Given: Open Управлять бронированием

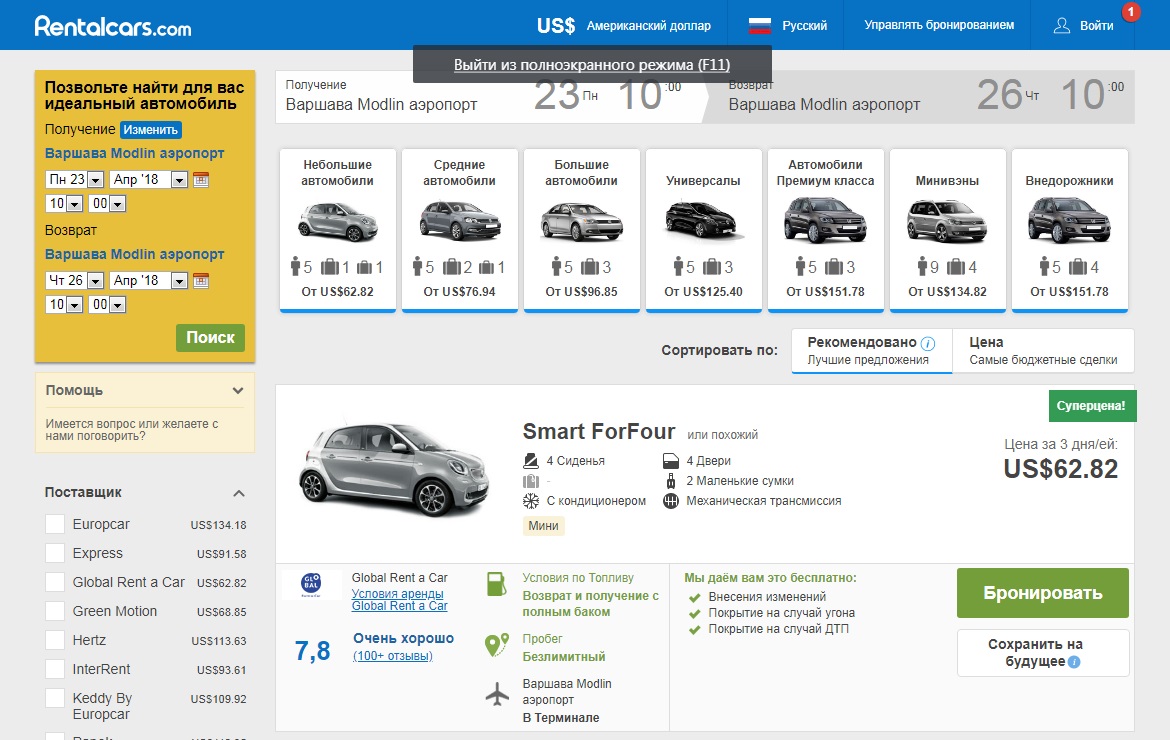Looking at the screenshot, I should tap(939, 25).
